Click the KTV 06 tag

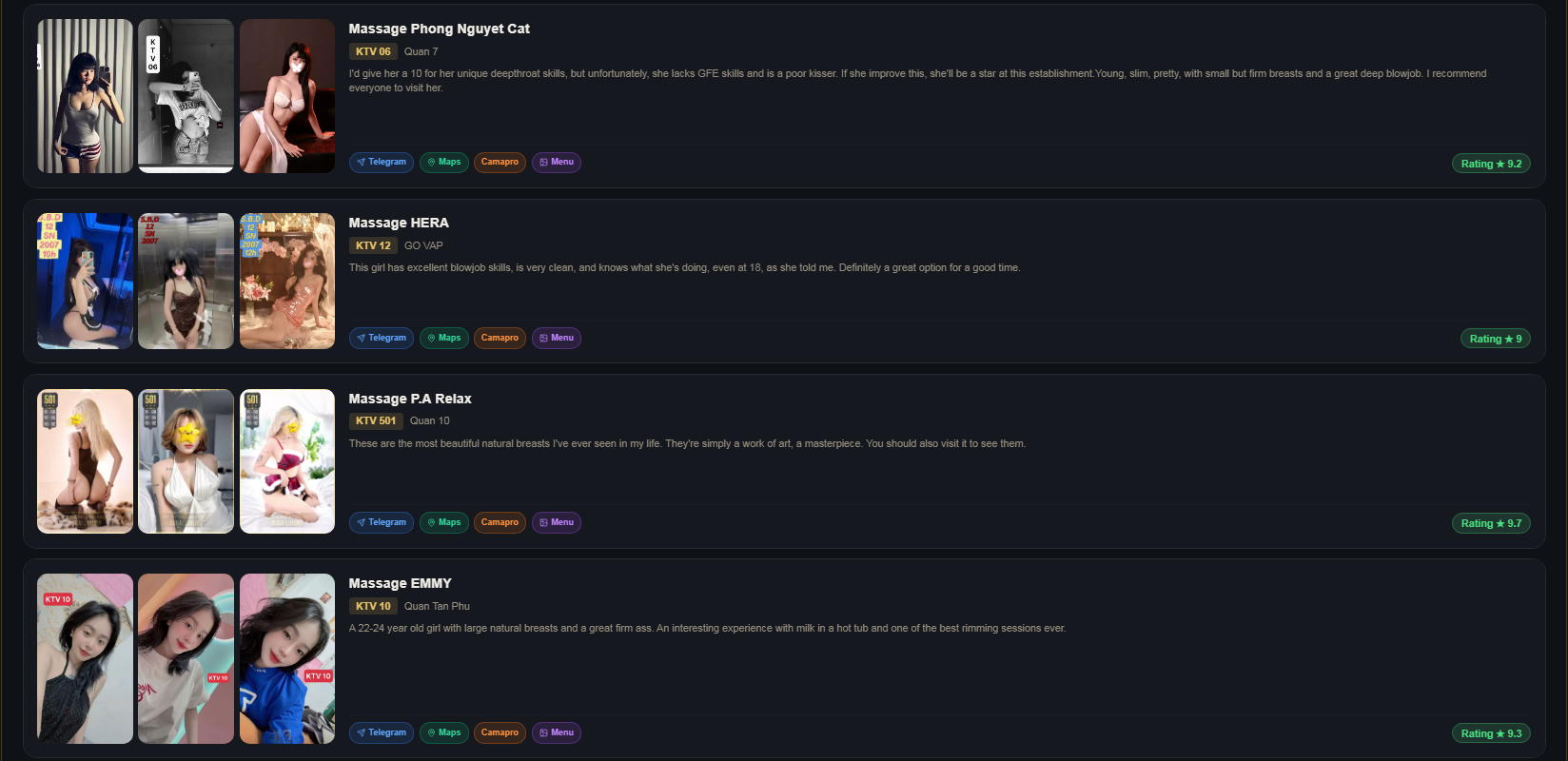(x=373, y=51)
